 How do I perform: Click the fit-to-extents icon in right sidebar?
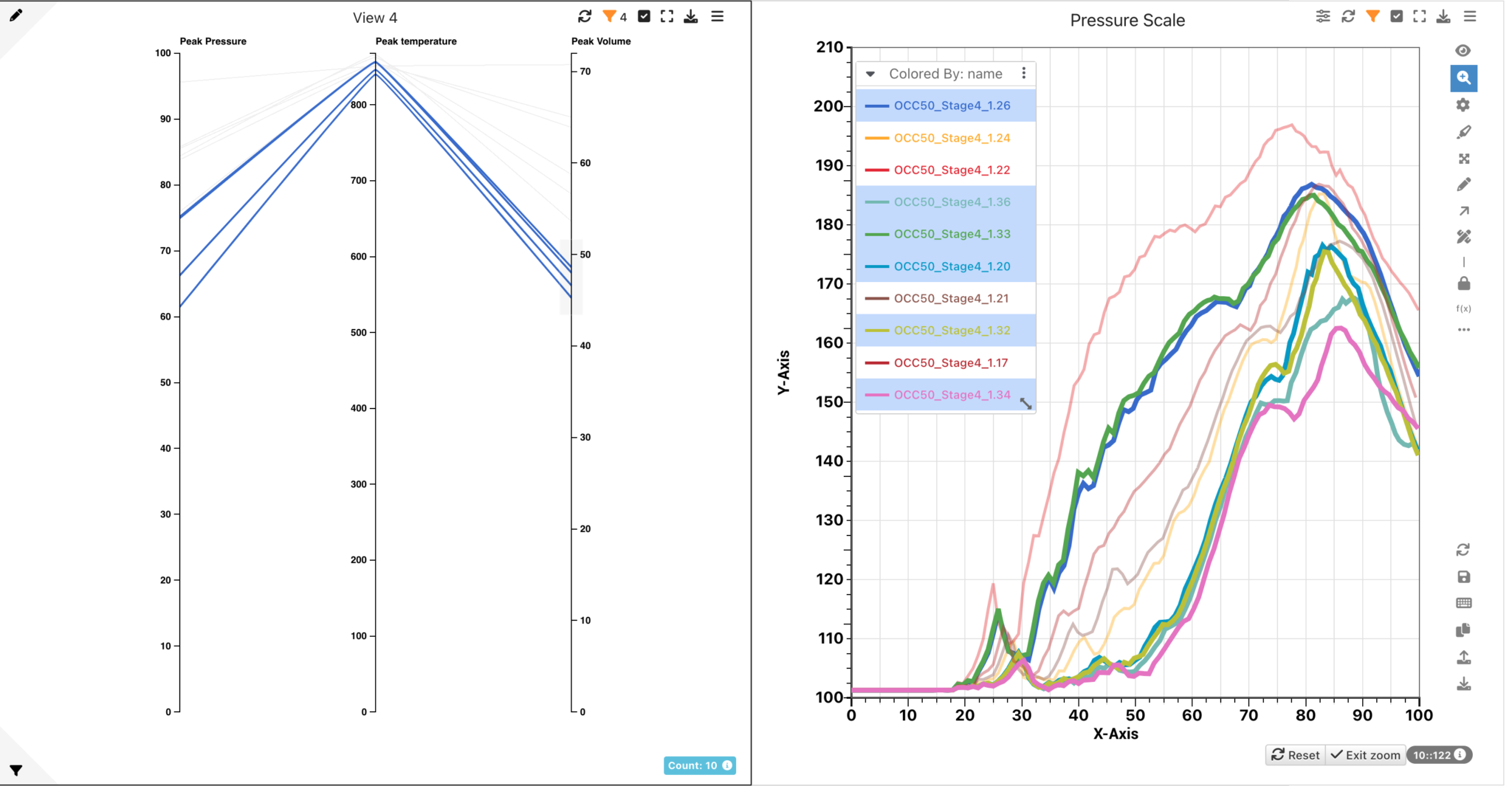(1464, 158)
